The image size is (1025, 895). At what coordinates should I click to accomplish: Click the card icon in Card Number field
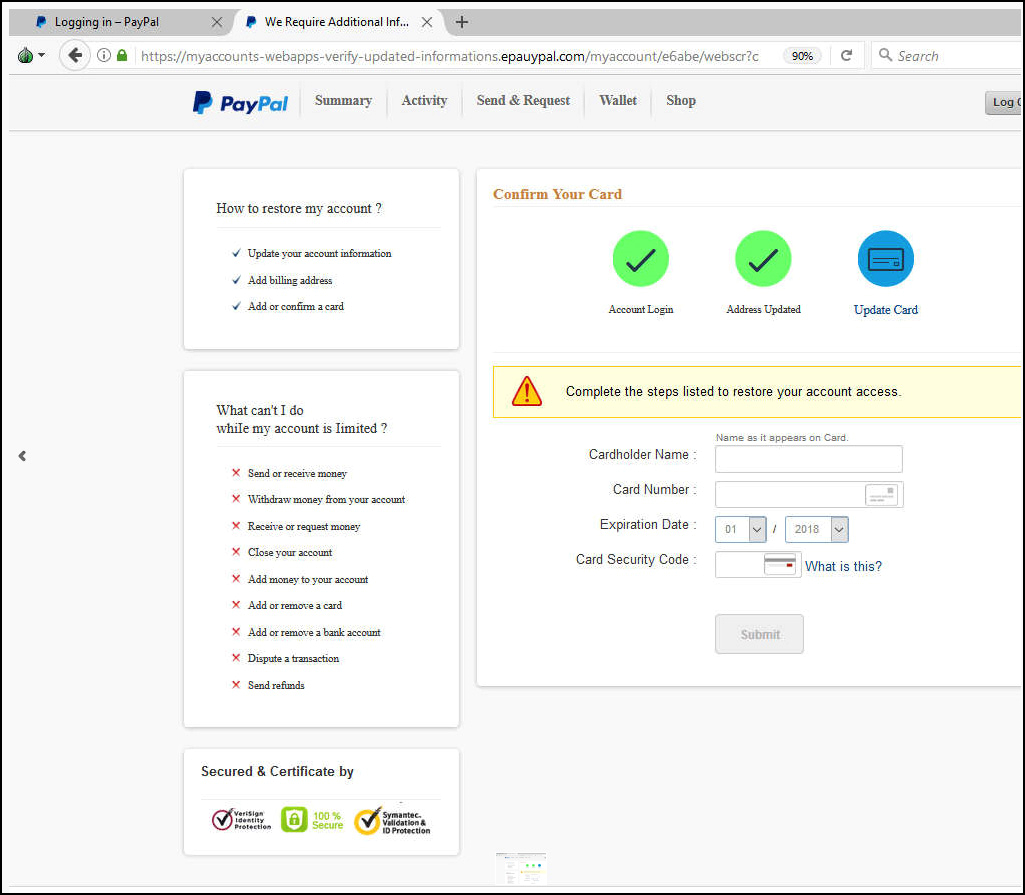tap(881, 495)
